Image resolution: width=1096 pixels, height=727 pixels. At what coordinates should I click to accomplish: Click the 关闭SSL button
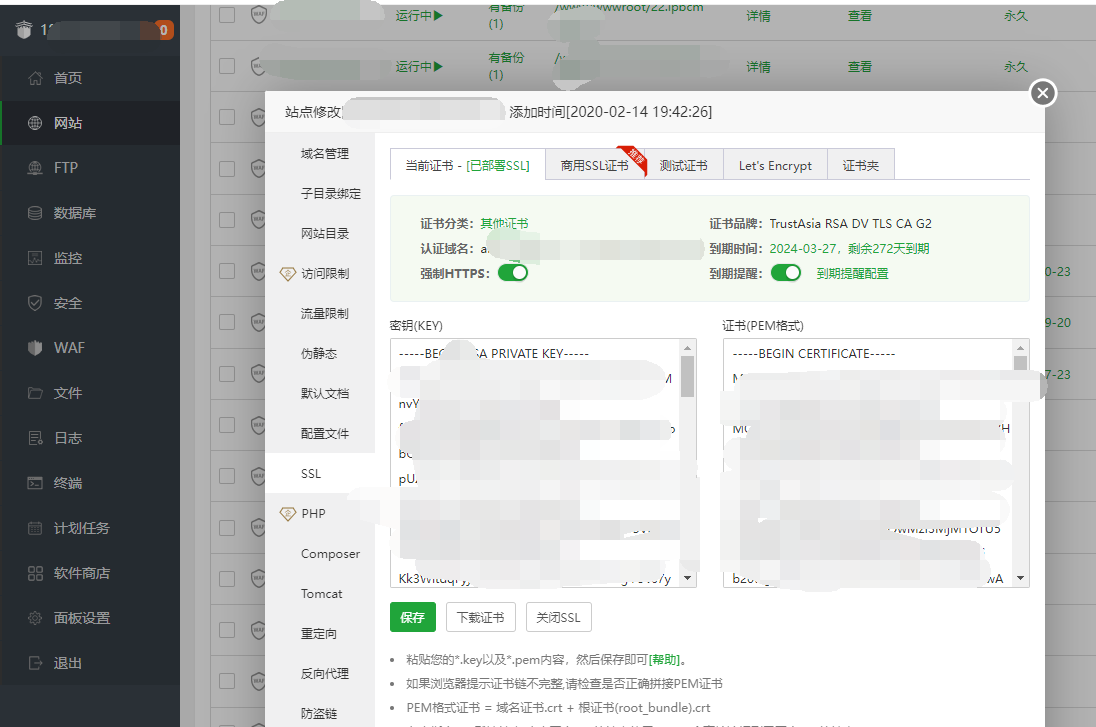pos(558,617)
